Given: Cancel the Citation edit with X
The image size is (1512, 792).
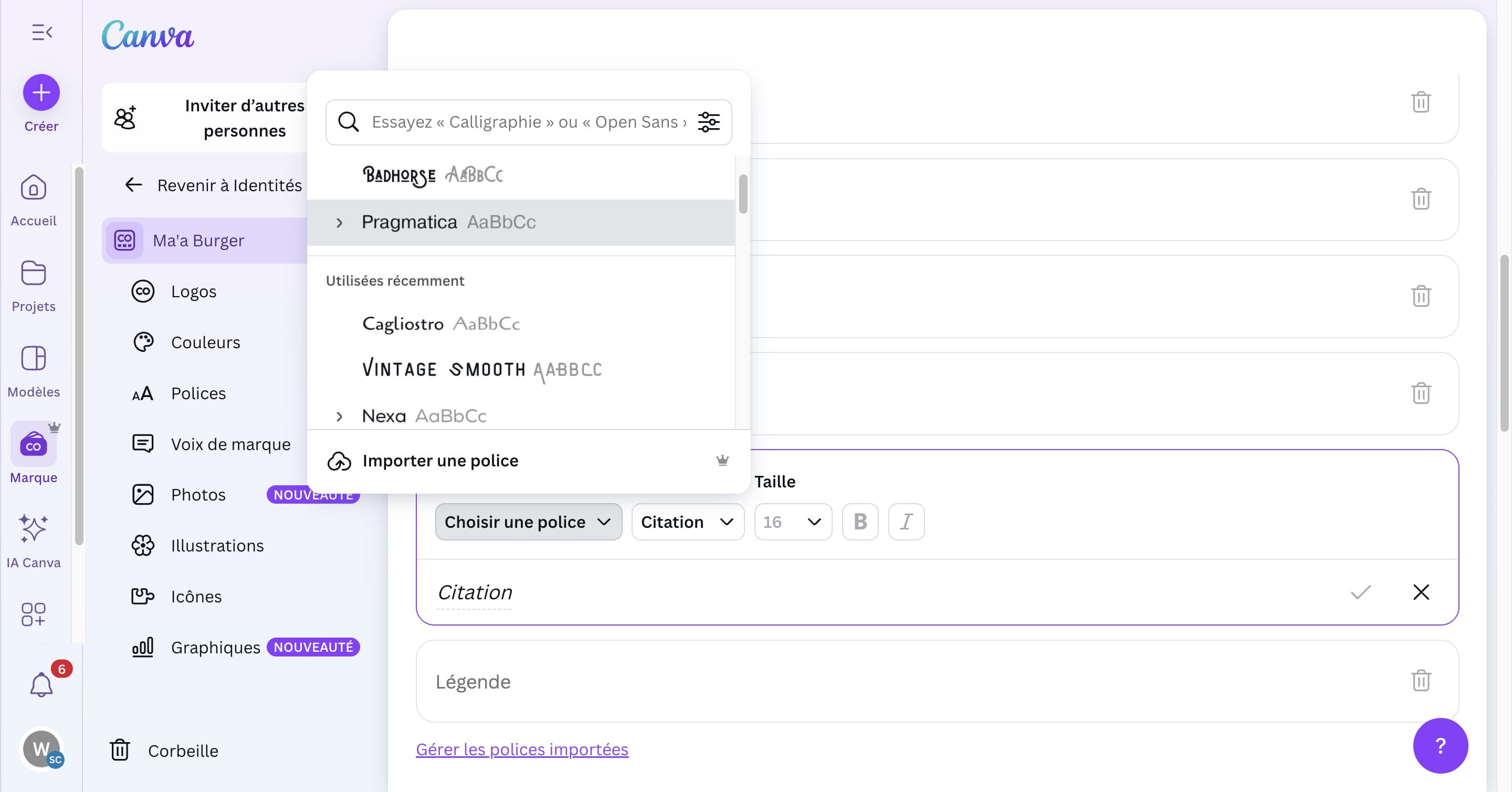Looking at the screenshot, I should click(x=1421, y=592).
